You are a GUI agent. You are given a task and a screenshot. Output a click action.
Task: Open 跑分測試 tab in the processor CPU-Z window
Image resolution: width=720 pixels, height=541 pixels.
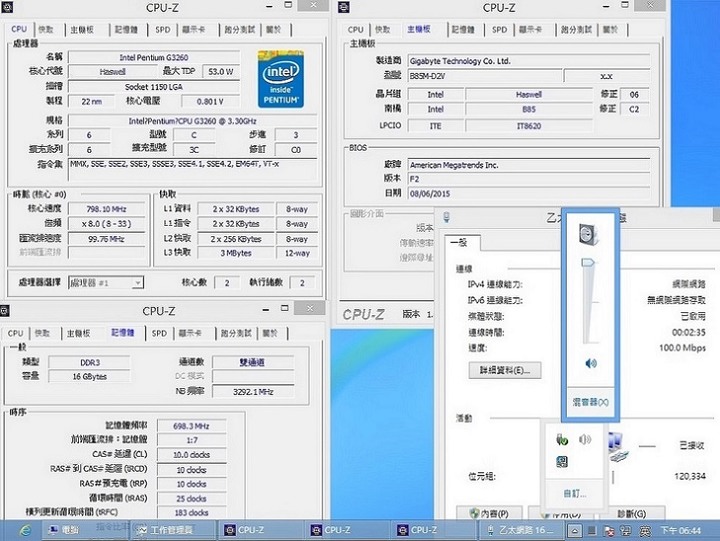coord(240,29)
